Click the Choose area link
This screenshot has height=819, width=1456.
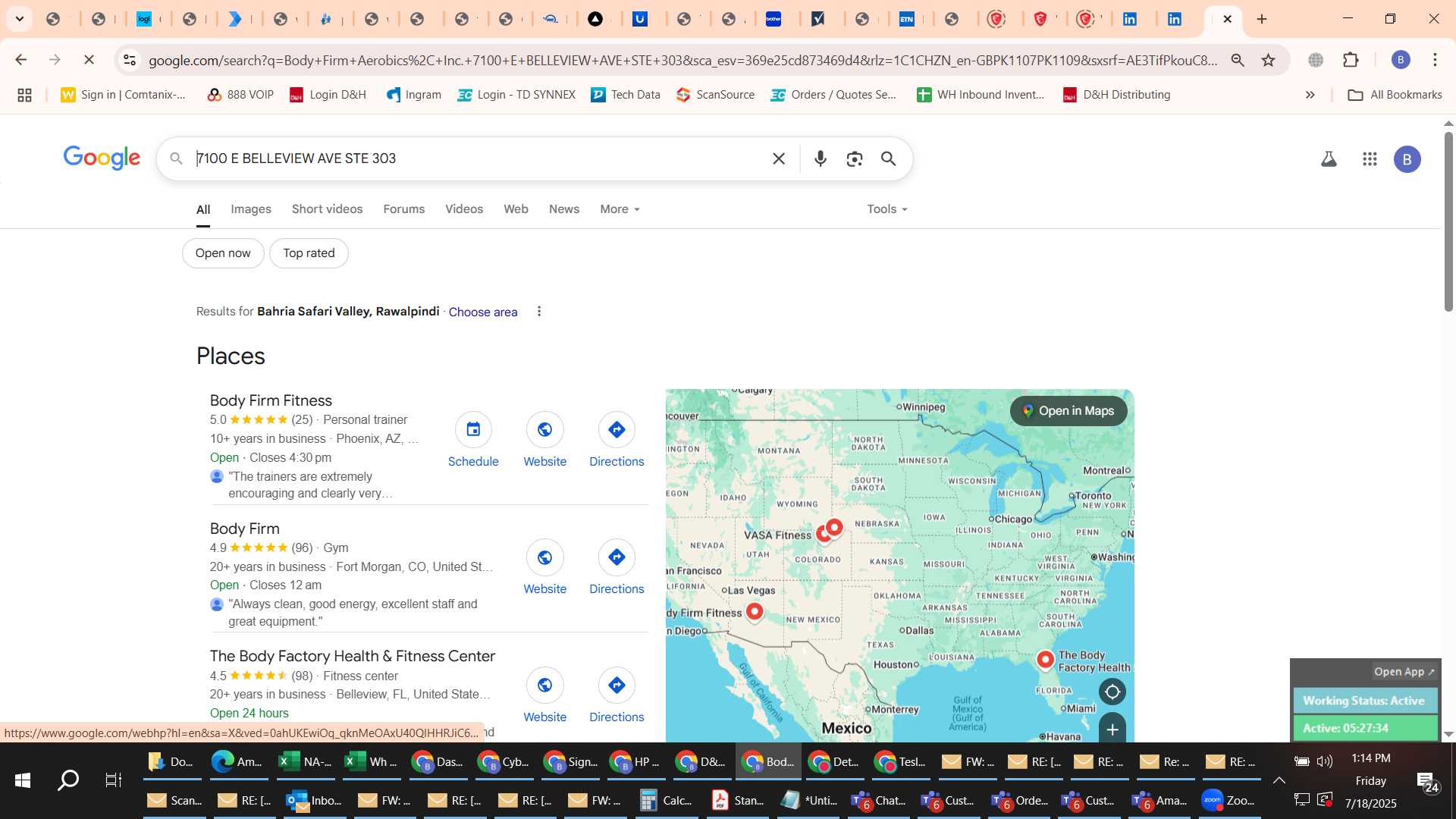tap(483, 312)
